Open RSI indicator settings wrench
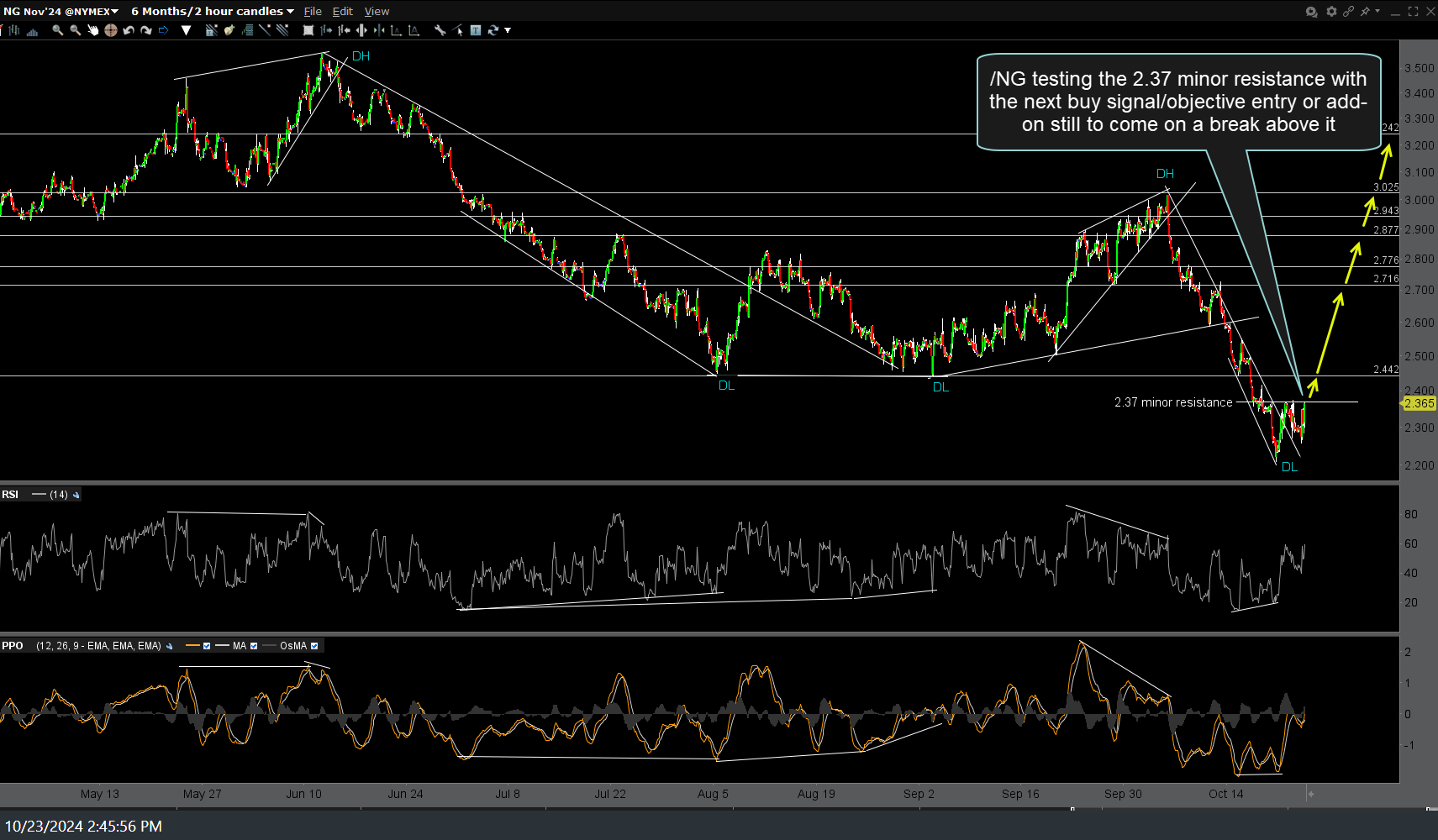Image resolution: width=1438 pixels, height=840 pixels. point(76,495)
